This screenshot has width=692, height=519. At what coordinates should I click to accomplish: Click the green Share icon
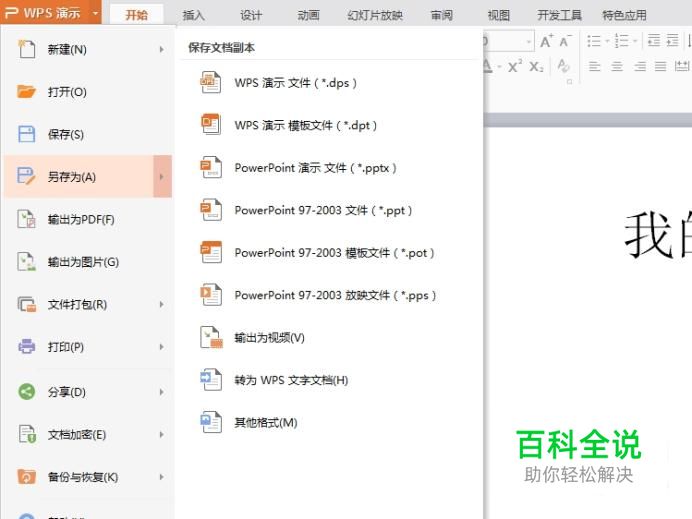pos(26,391)
